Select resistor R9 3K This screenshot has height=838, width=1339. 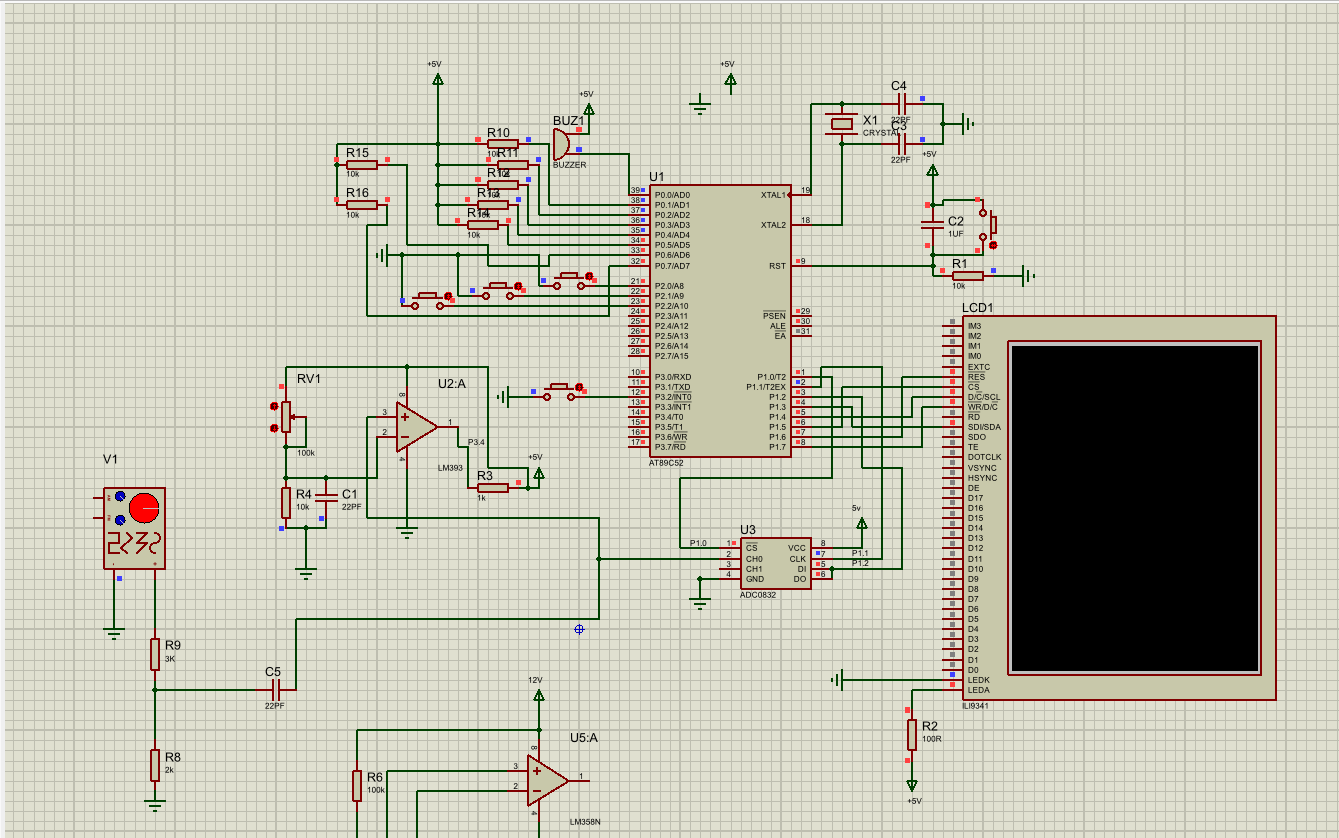[x=155, y=654]
